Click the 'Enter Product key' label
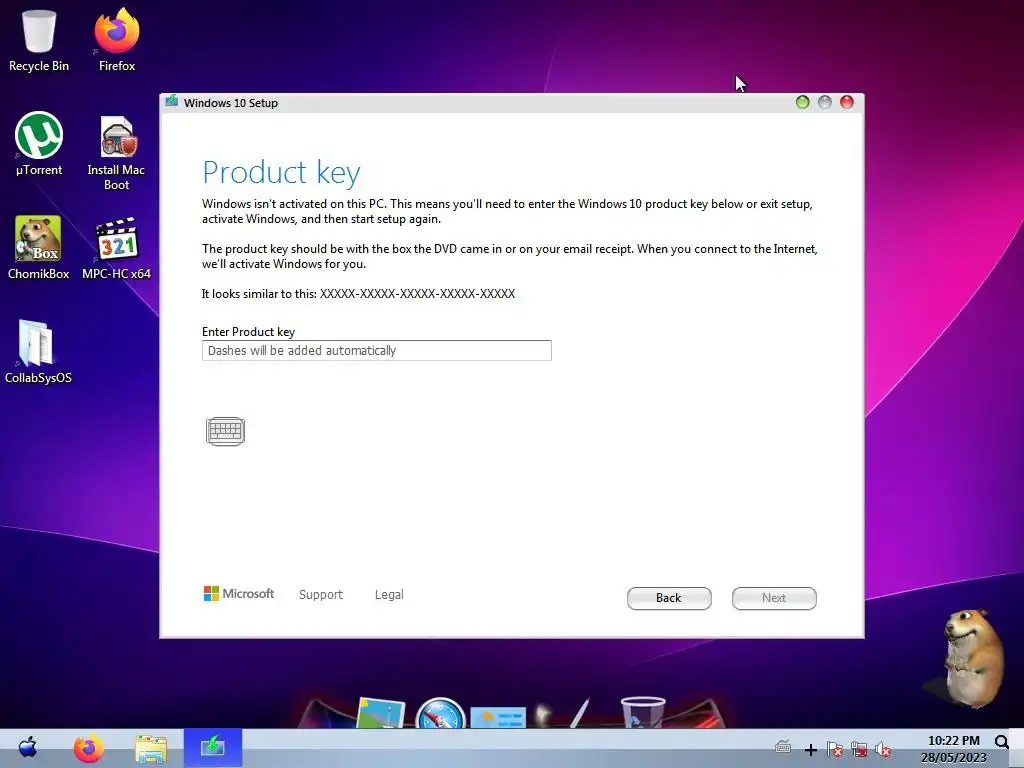1024x768 pixels. 248,332
